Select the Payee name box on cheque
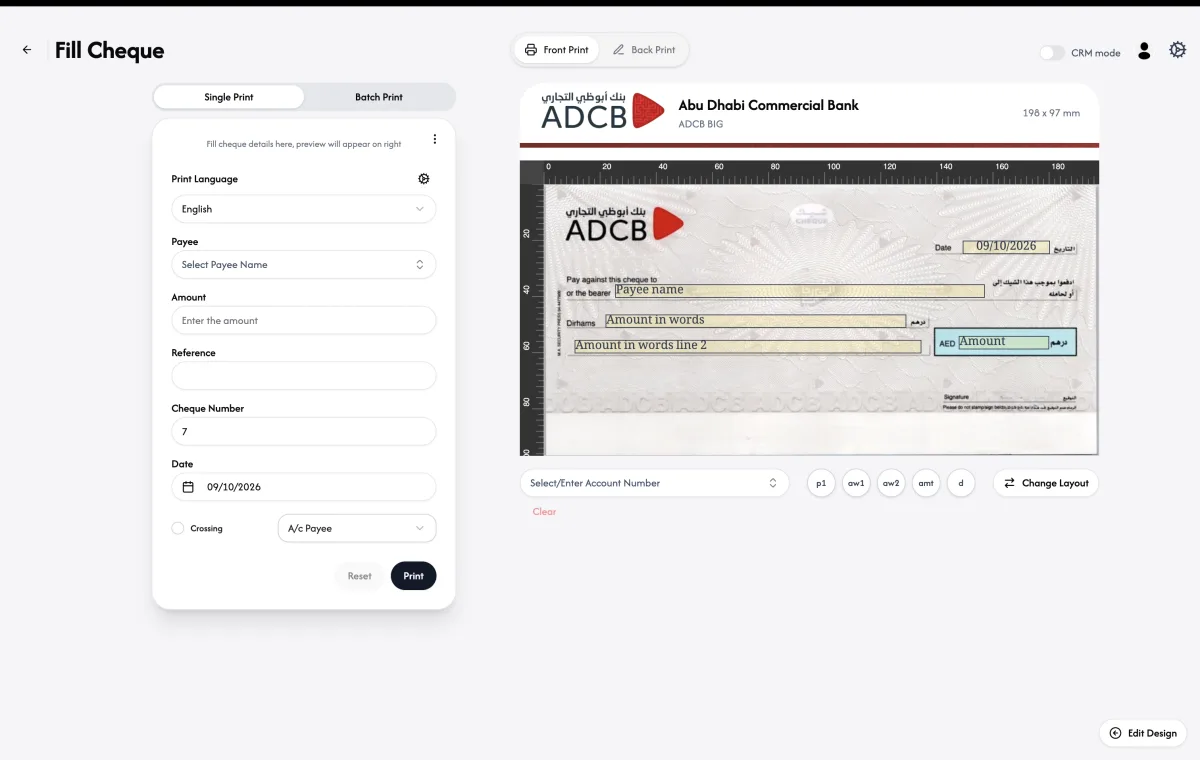Screen dimensions: 1200x760 pos(799,290)
